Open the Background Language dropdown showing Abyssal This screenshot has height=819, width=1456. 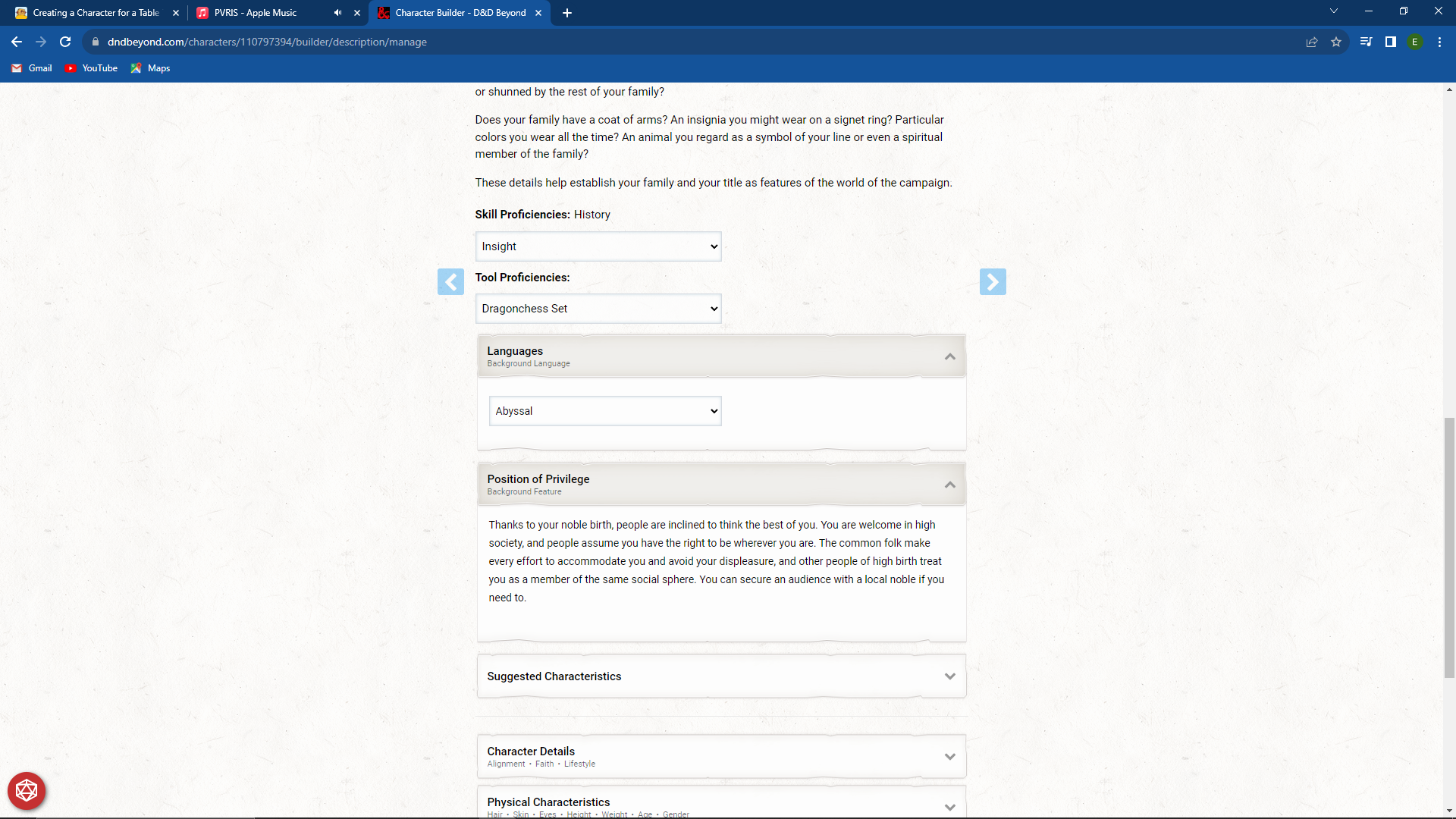point(604,410)
